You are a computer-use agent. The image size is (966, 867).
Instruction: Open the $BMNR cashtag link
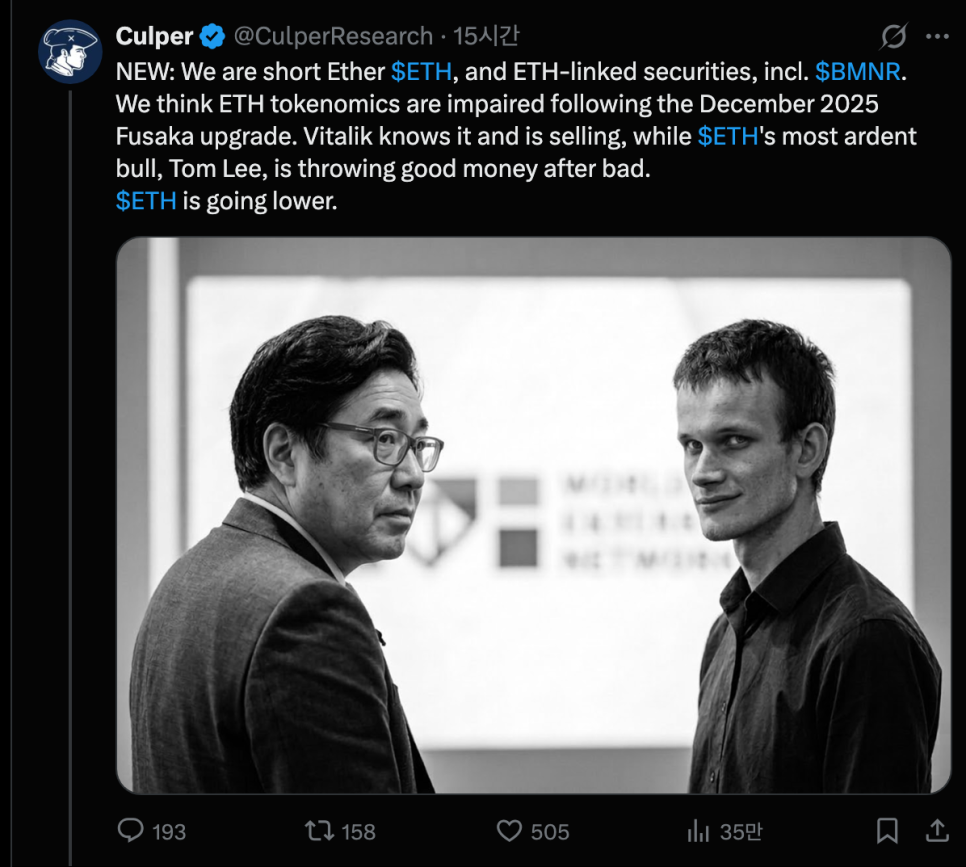click(858, 72)
